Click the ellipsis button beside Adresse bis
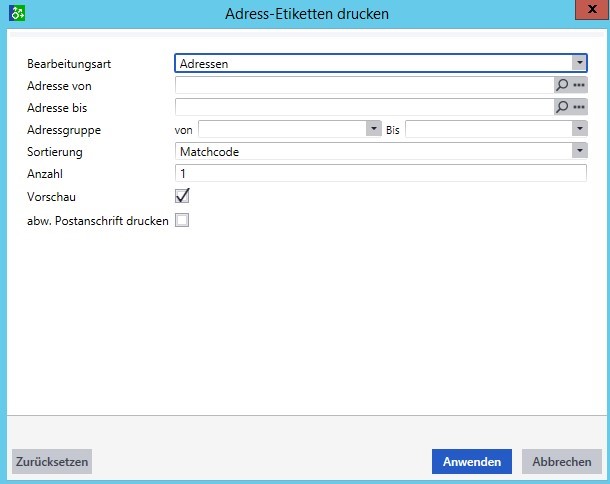 (579, 107)
